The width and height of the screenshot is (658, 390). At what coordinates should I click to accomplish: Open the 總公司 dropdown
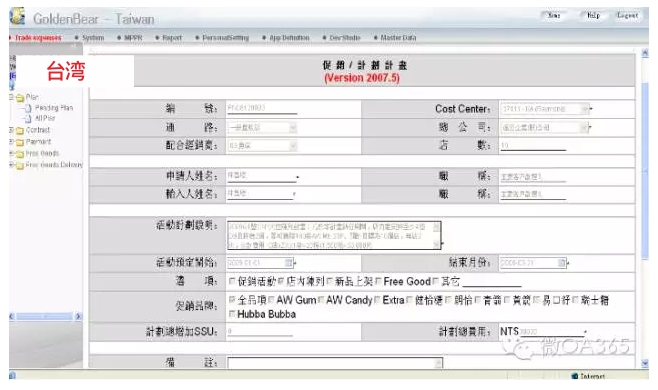pyautogui.click(x=584, y=127)
